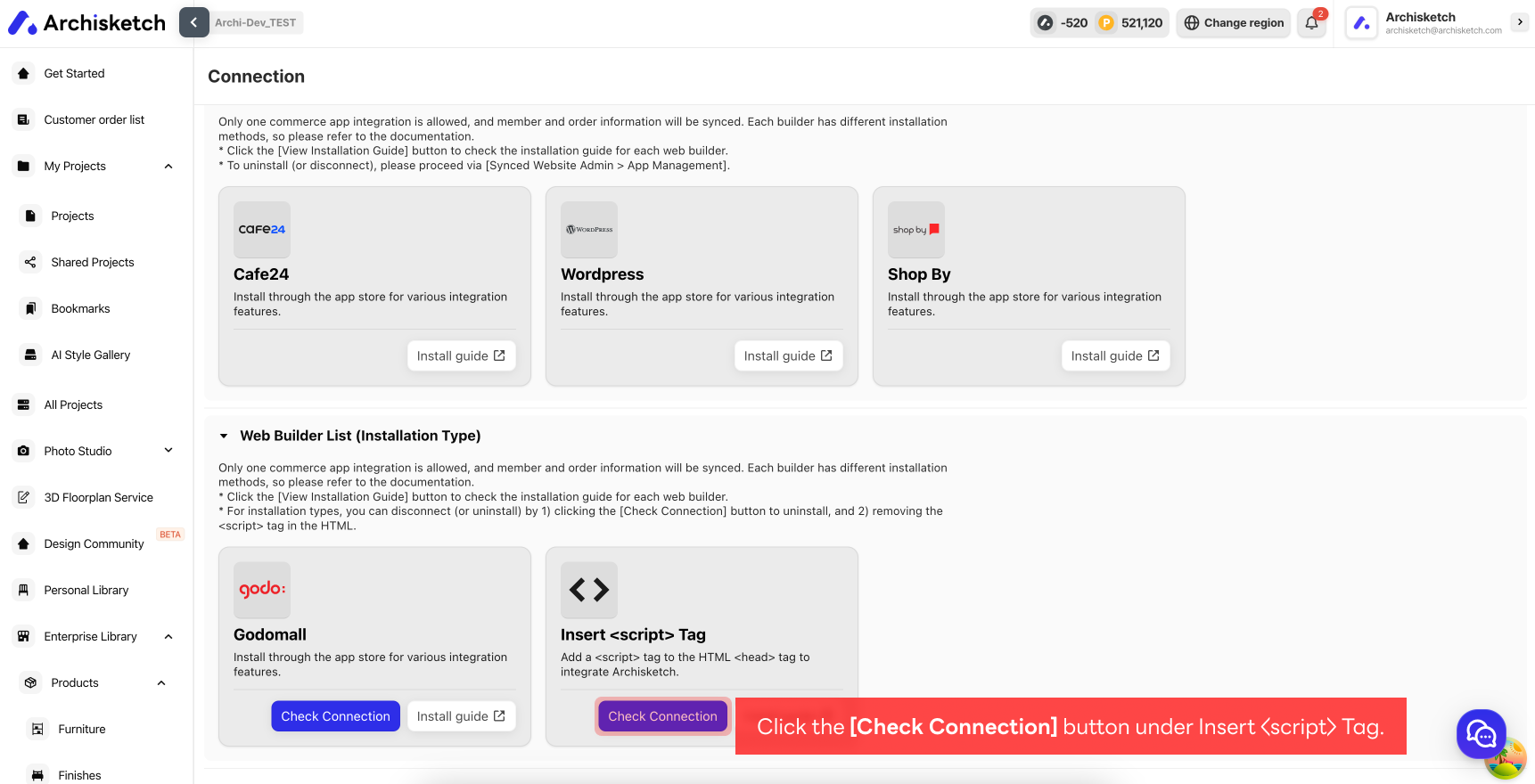Viewport: 1535px width, 784px height.
Task: Open the Shop By Install guide
Action: tap(1115, 355)
